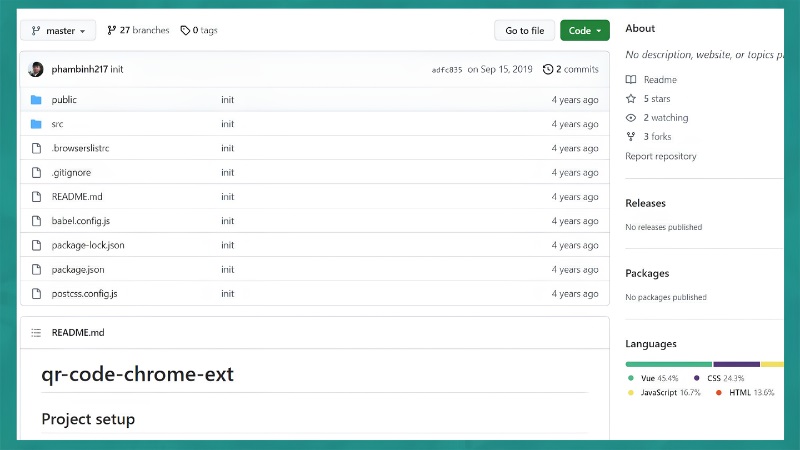This screenshot has width=800, height=450.
Task: Open phambinh217 user avatar
Action: pos(36,69)
